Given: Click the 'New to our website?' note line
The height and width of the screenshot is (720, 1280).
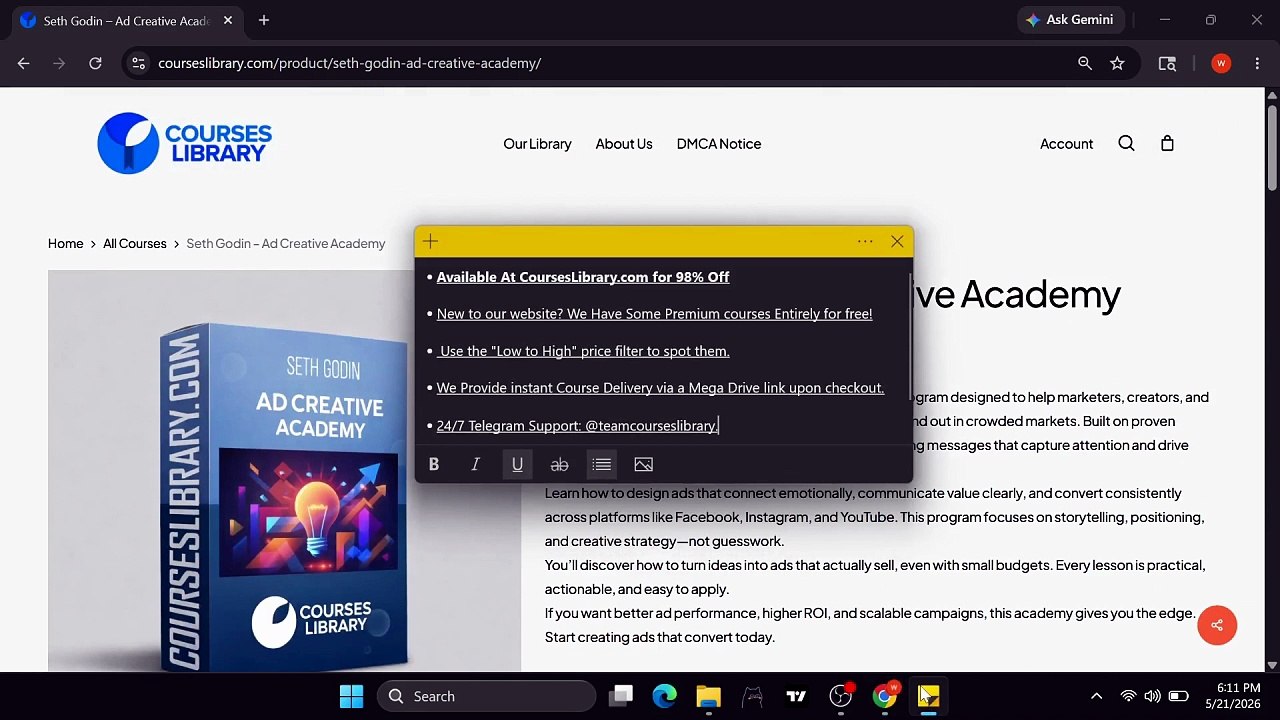Looking at the screenshot, I should [654, 314].
